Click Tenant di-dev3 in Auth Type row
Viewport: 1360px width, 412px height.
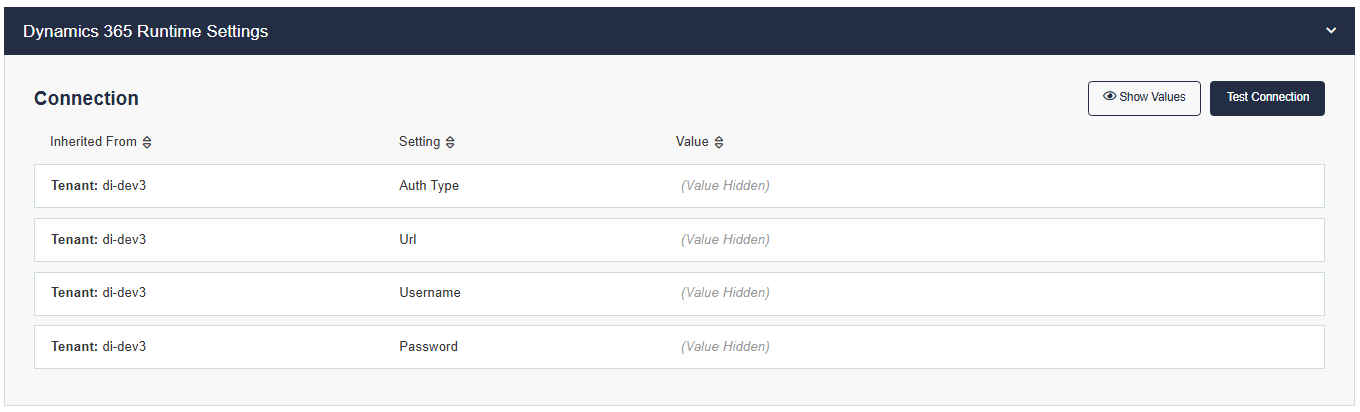pos(98,186)
